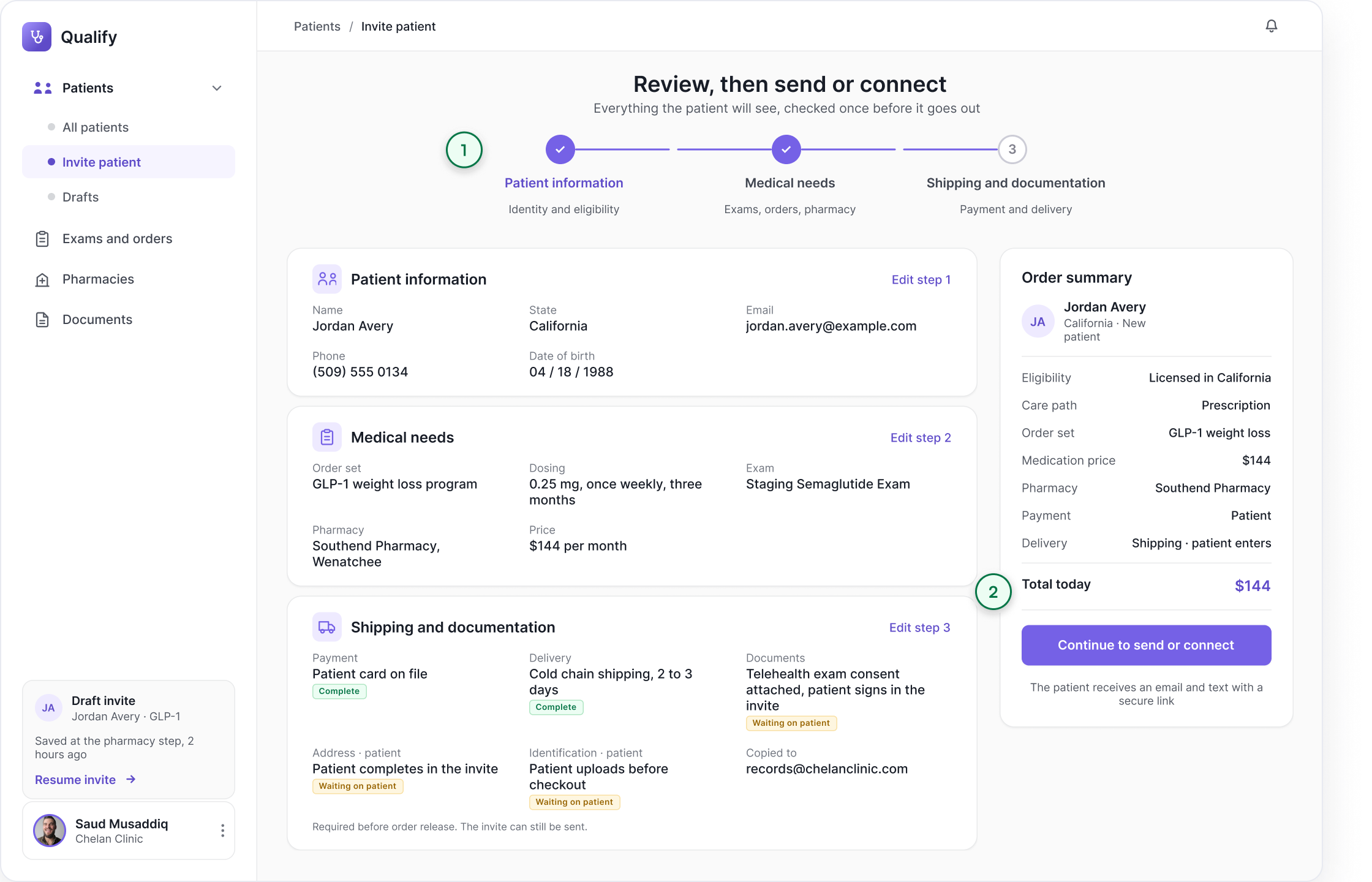This screenshot has height=882, width=1372.
Task: Click the Qualify stethoscope logo
Action: tap(37, 37)
